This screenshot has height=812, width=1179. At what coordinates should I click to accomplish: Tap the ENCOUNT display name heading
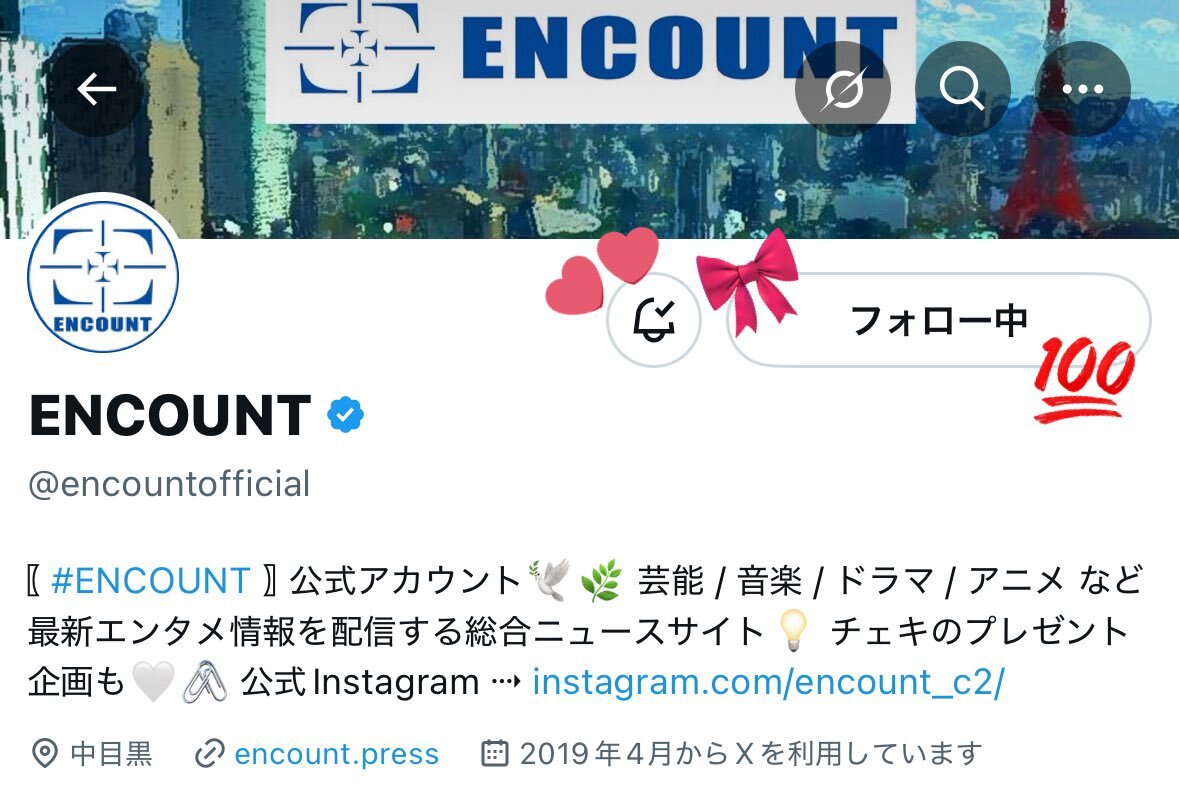[x=171, y=415]
